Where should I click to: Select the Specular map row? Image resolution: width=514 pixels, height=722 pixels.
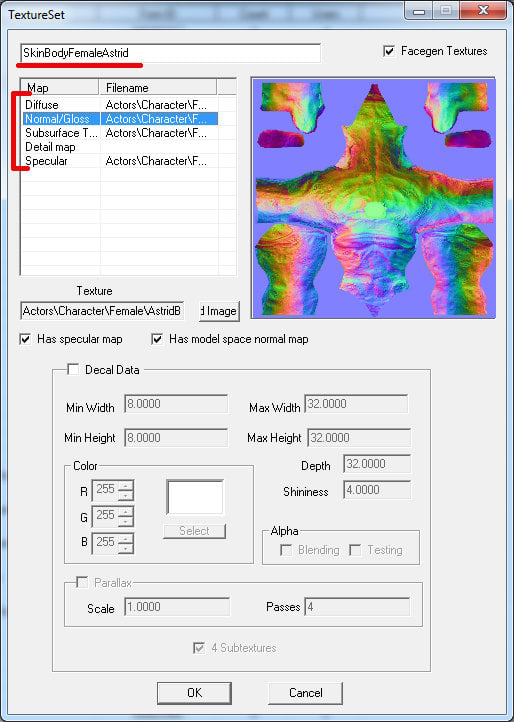point(120,161)
